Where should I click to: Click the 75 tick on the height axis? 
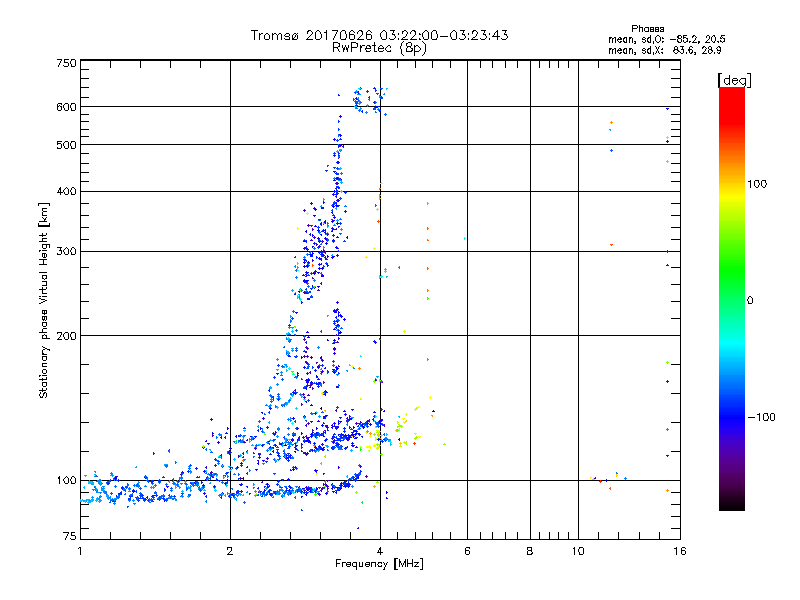[69, 538]
